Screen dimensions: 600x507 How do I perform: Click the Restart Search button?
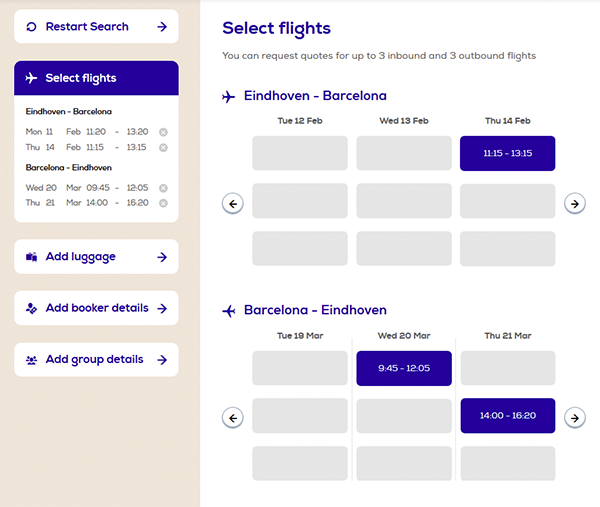coord(96,26)
